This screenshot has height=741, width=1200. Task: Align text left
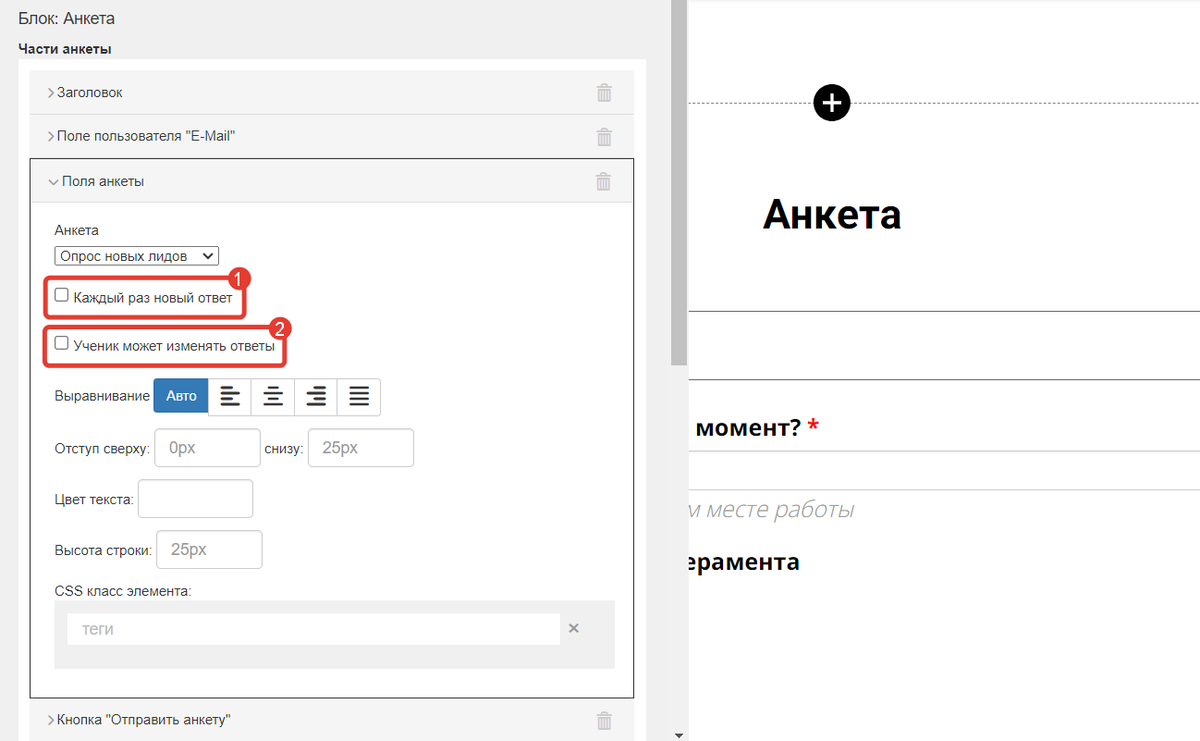(230, 396)
